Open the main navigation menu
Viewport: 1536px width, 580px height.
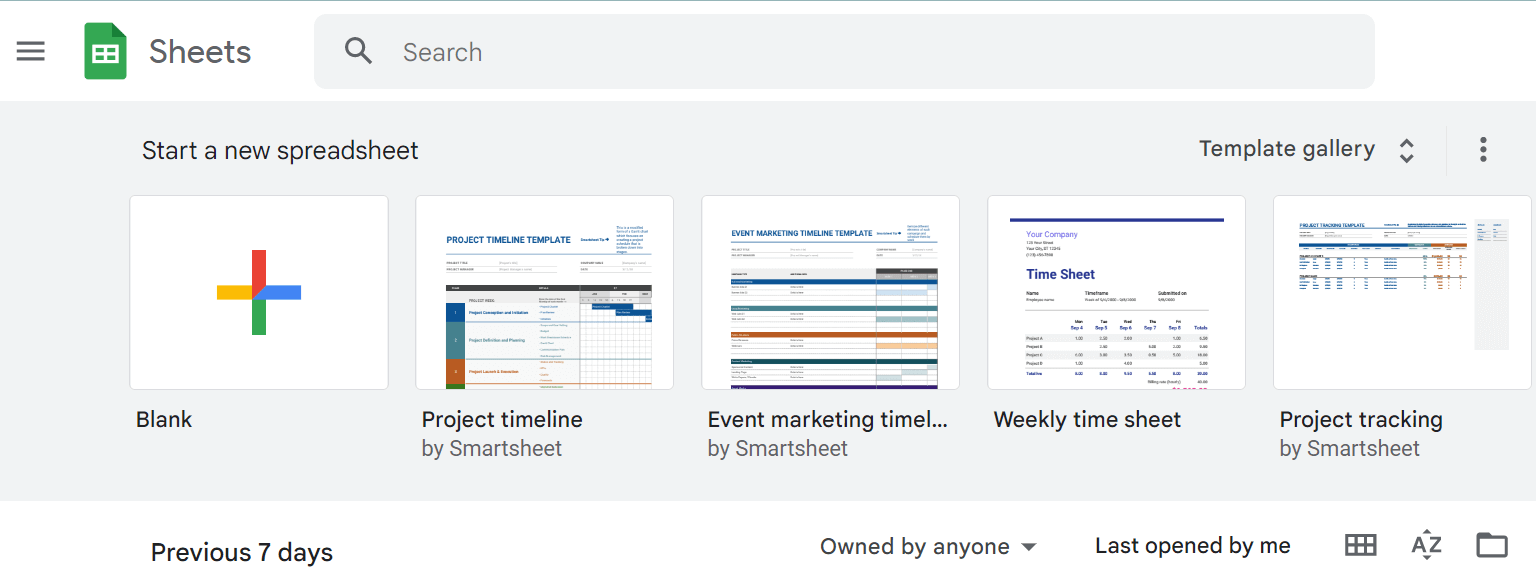(x=30, y=51)
